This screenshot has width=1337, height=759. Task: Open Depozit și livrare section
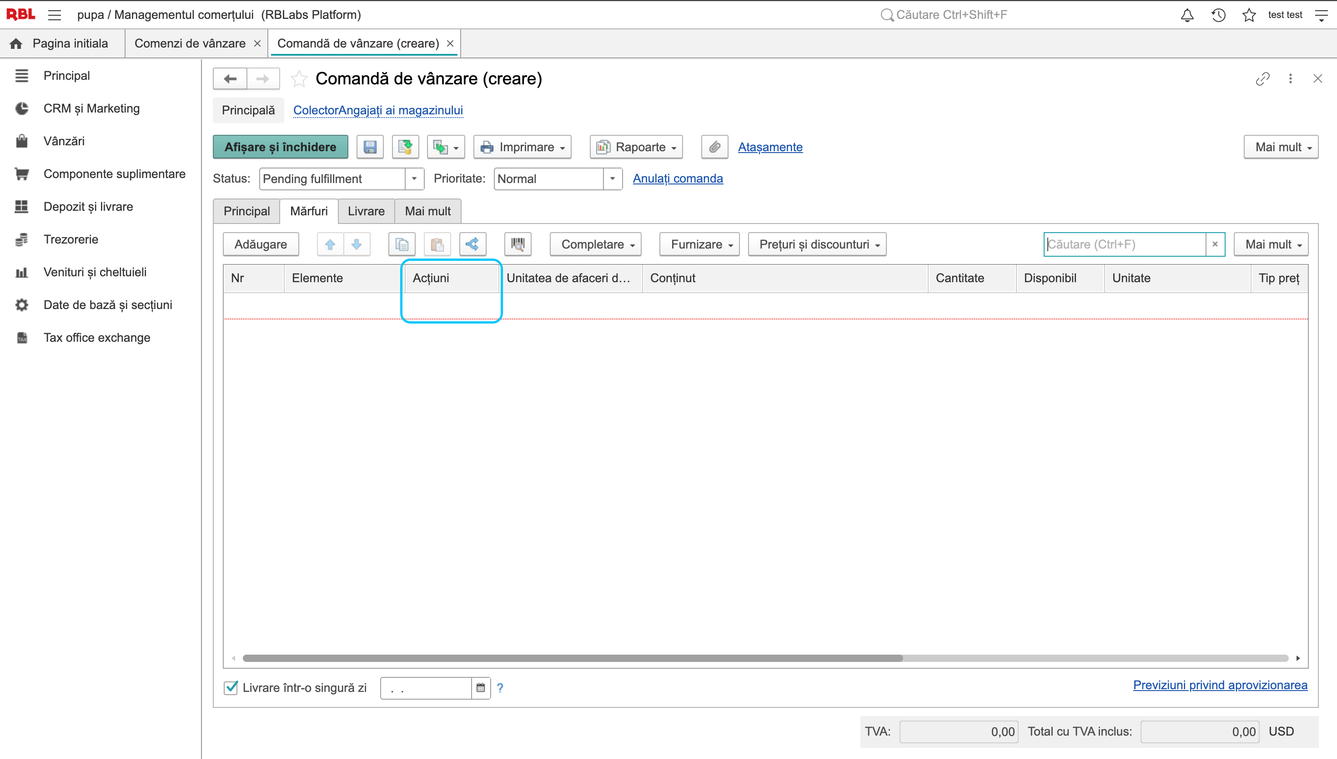coord(88,207)
